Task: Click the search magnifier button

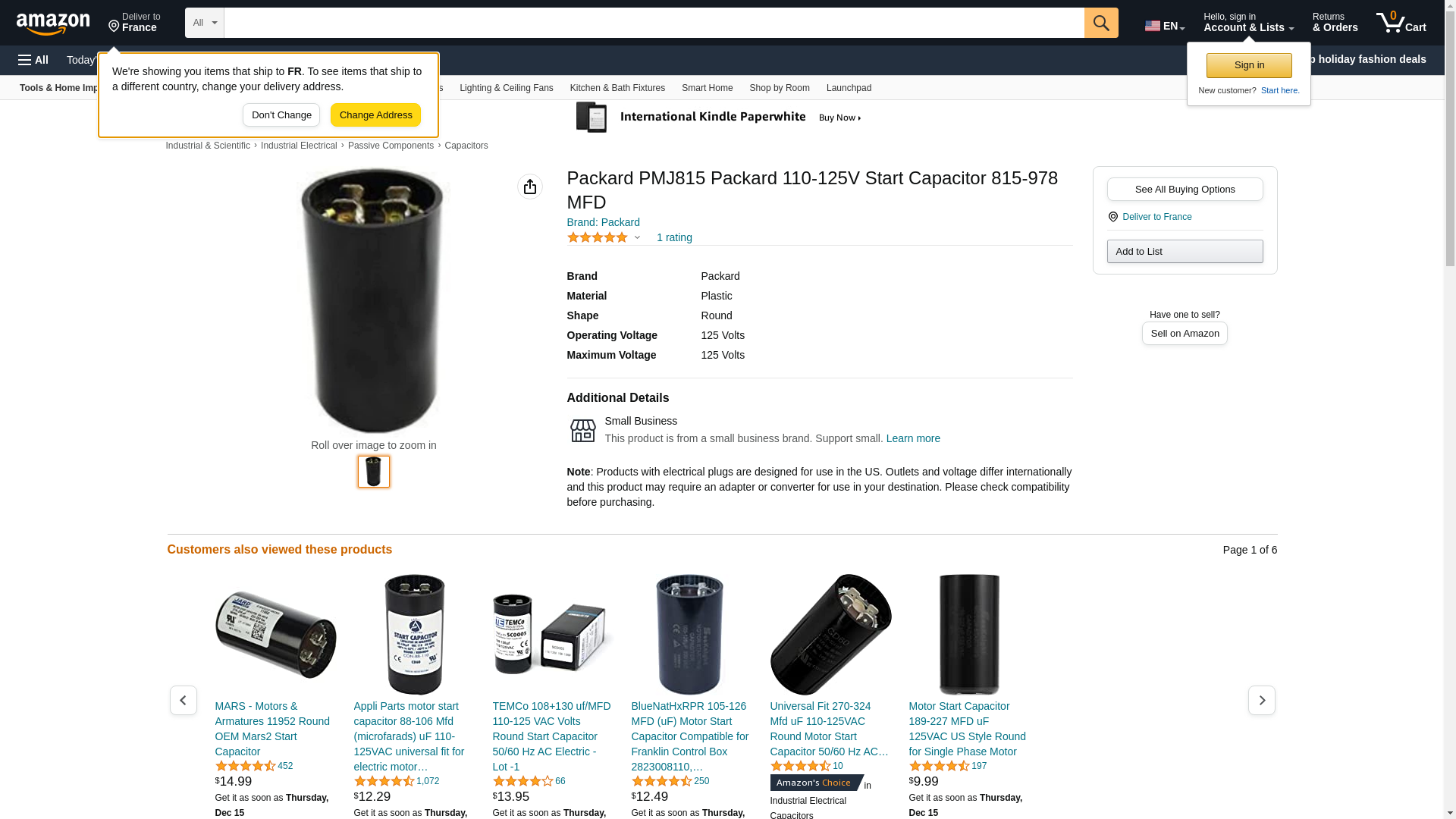Action: pyautogui.click(x=1101, y=23)
